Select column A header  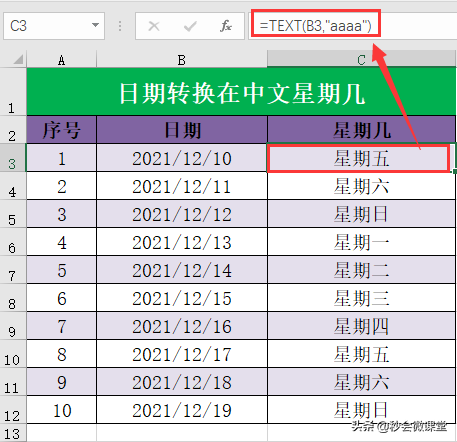61,60
